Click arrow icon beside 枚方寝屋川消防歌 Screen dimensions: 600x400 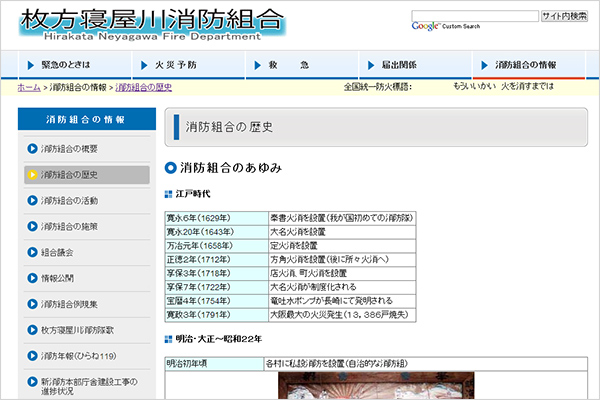click(x=33, y=330)
